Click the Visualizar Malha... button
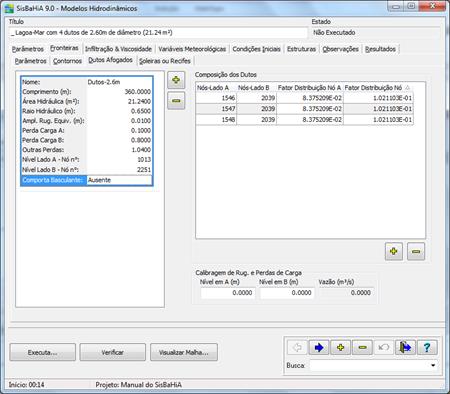450x394 pixels. 184,352
